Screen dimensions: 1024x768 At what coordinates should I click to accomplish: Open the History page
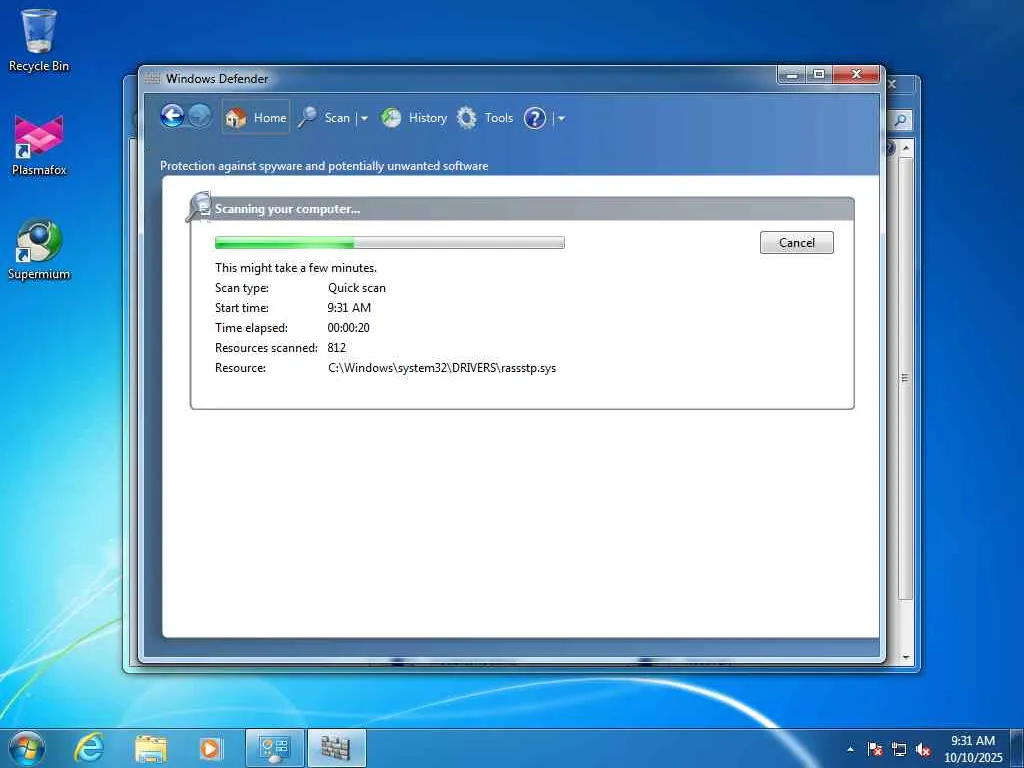click(x=413, y=118)
